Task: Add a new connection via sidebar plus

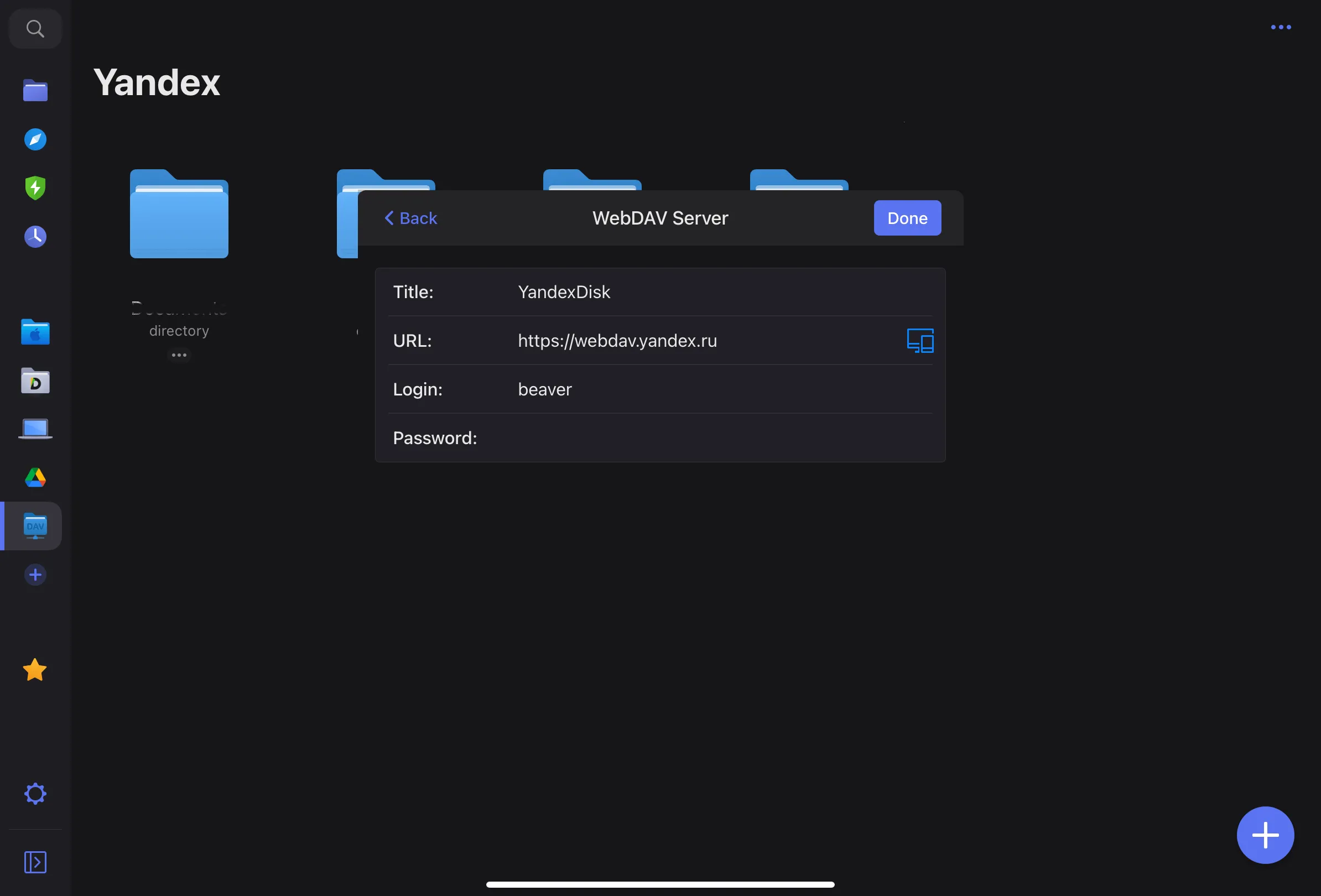Action: pos(35,575)
